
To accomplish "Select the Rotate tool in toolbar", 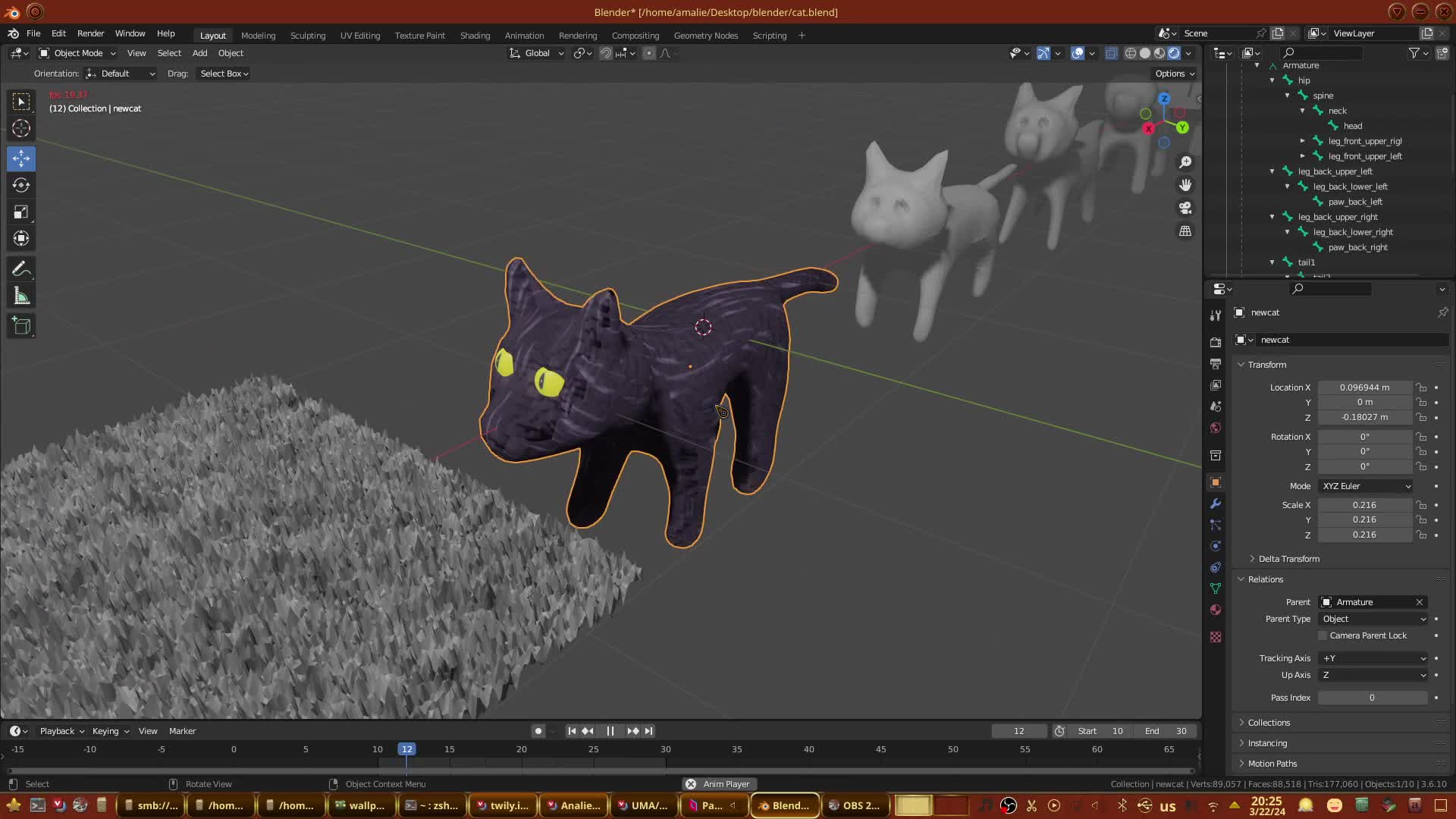I will click(x=21, y=185).
